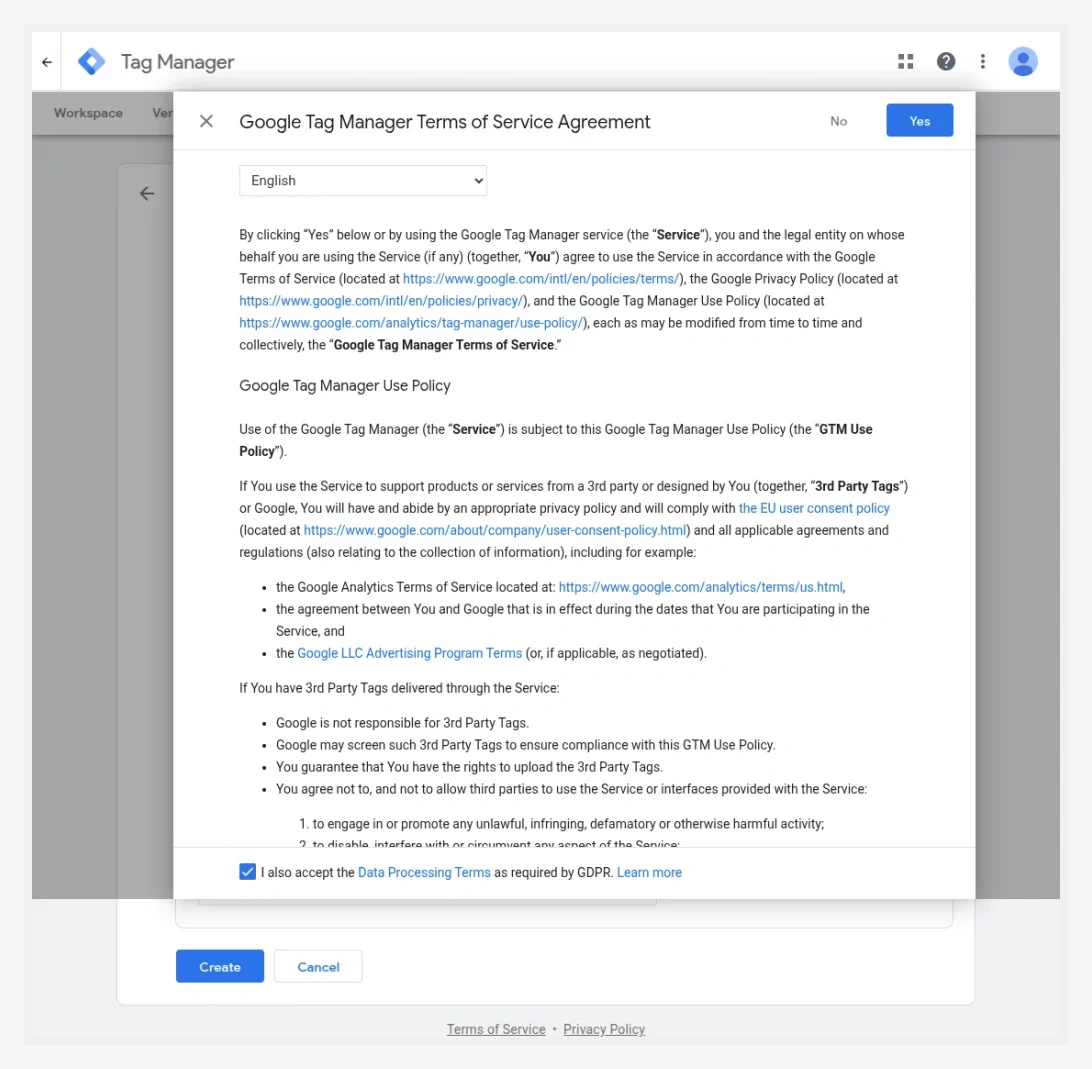The image size is (1092, 1069).
Task: Click the Tag Manager diamond logo
Action: (x=91, y=62)
